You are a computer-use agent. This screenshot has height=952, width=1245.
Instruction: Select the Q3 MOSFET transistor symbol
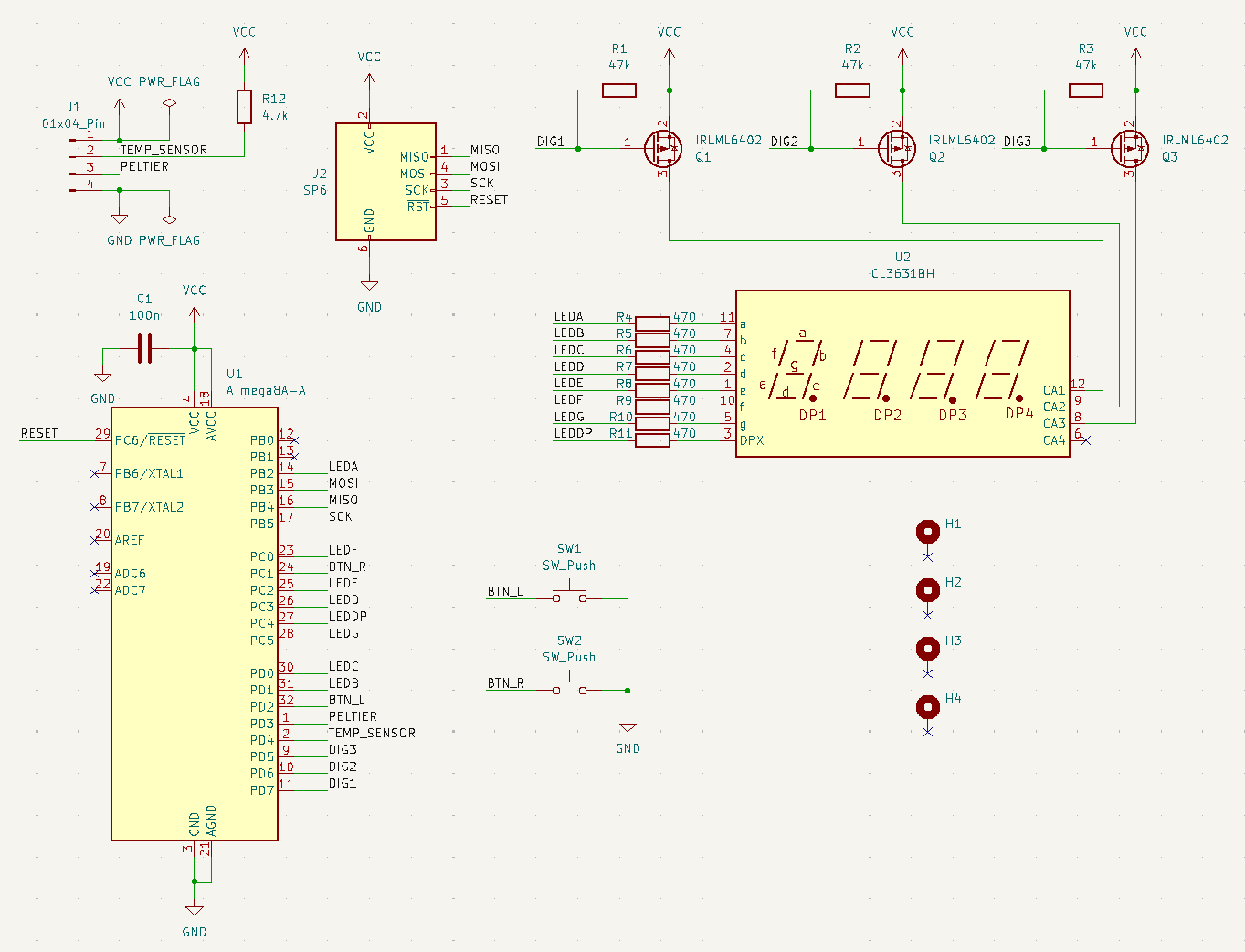[1129, 148]
